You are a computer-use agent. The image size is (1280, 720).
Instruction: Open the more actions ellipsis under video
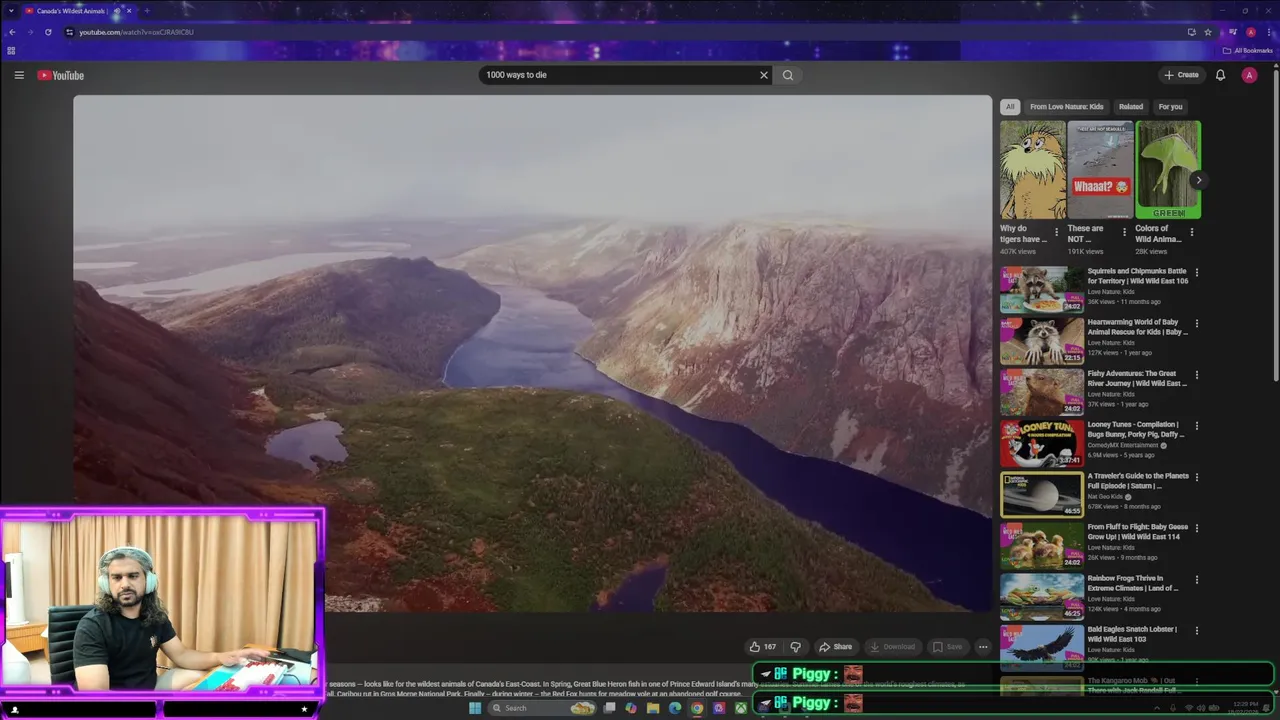coord(983,647)
